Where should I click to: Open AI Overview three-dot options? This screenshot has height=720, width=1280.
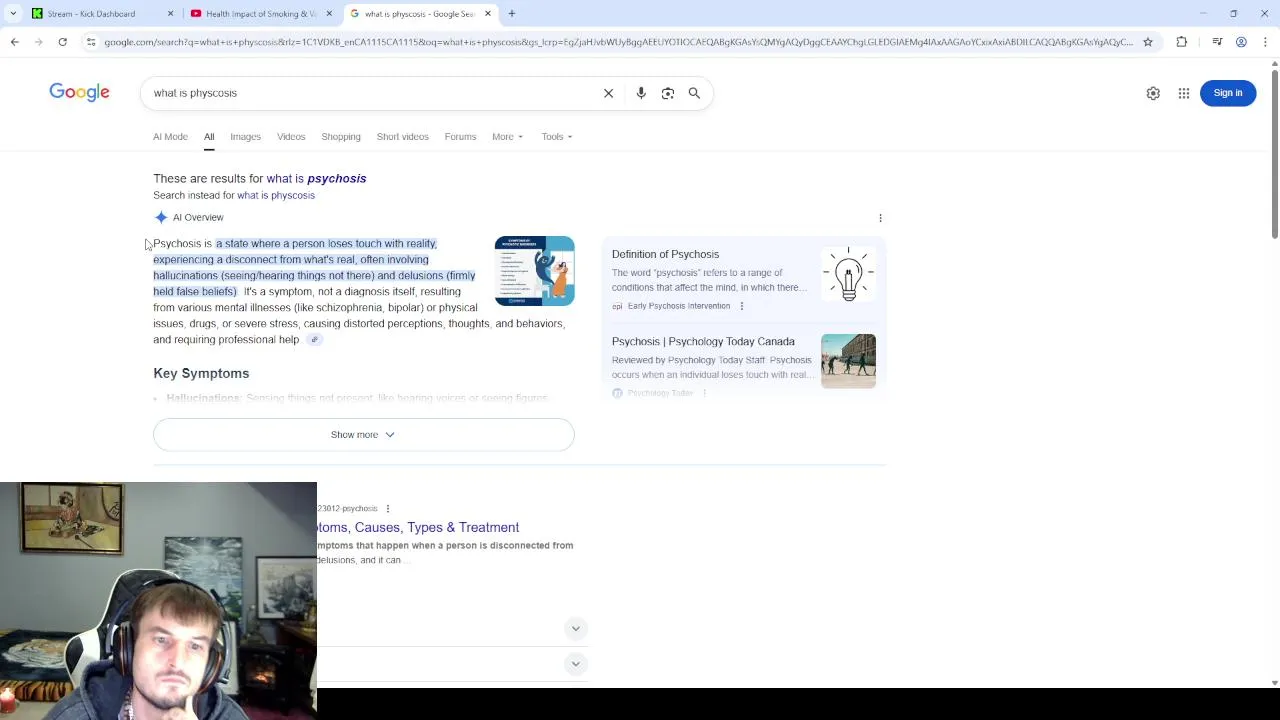[x=880, y=218]
